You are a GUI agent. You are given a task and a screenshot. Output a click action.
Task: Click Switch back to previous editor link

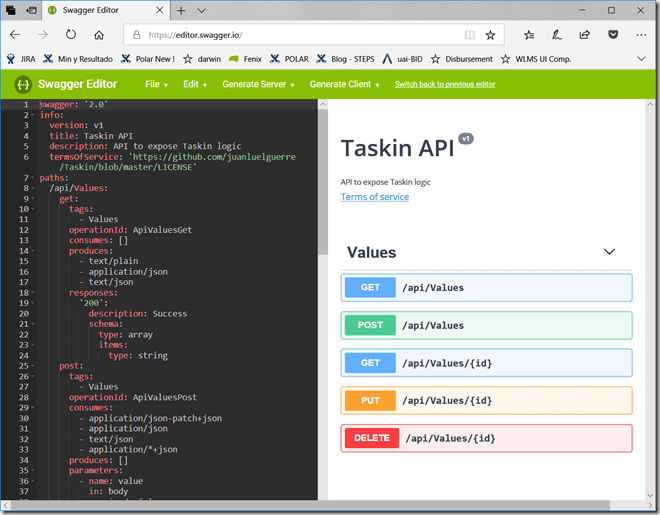coord(445,84)
